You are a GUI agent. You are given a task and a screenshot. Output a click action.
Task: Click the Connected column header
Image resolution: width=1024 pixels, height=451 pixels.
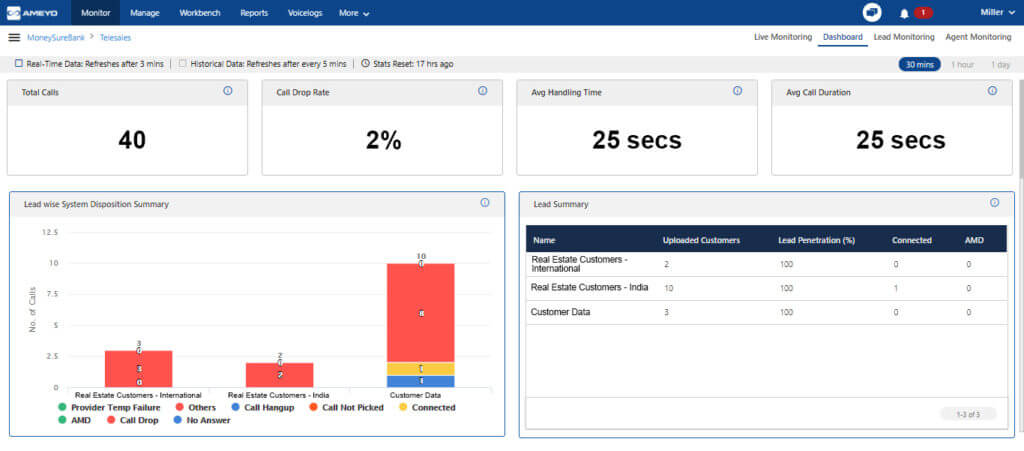coord(912,240)
